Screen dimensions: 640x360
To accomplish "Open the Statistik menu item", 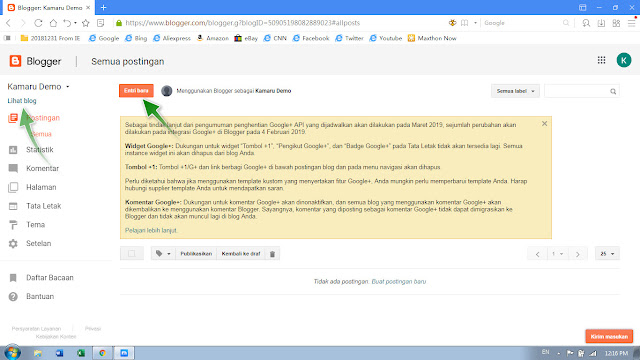I will pos(40,150).
